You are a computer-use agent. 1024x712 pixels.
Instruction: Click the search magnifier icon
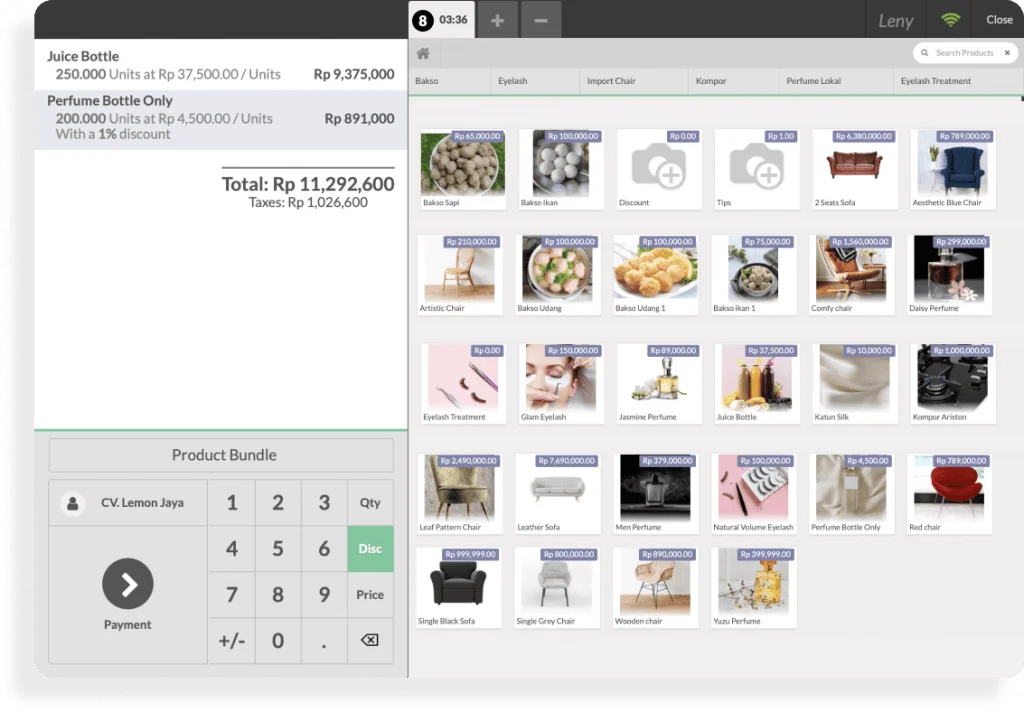925,53
